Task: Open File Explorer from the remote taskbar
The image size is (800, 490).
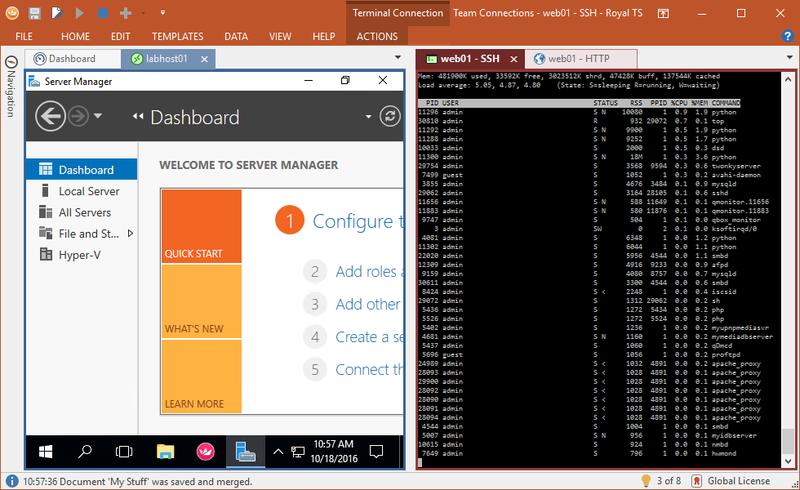Action: pos(164,450)
